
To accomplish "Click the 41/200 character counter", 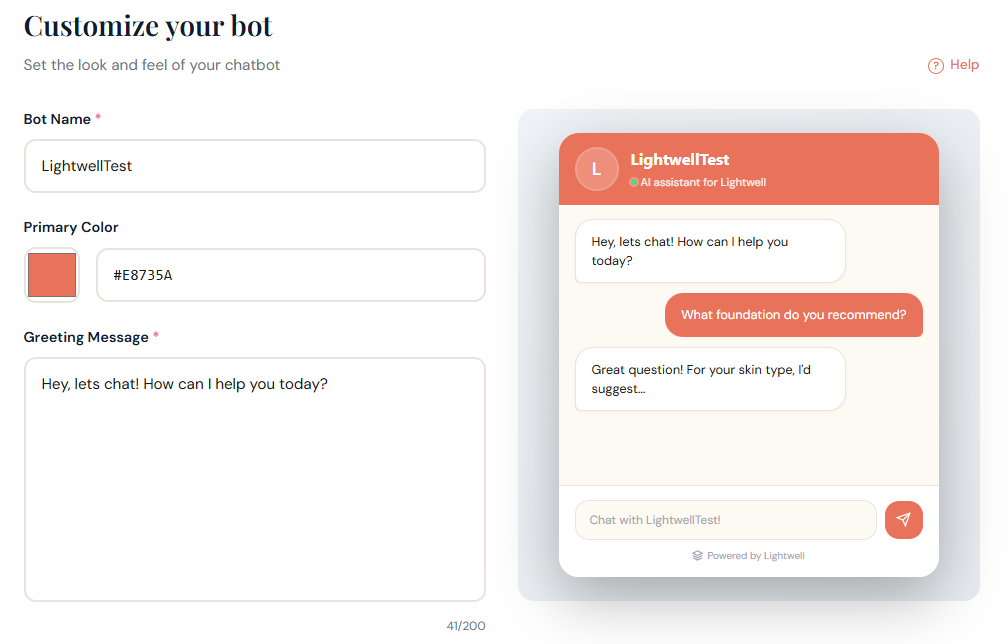I will coord(465,625).
